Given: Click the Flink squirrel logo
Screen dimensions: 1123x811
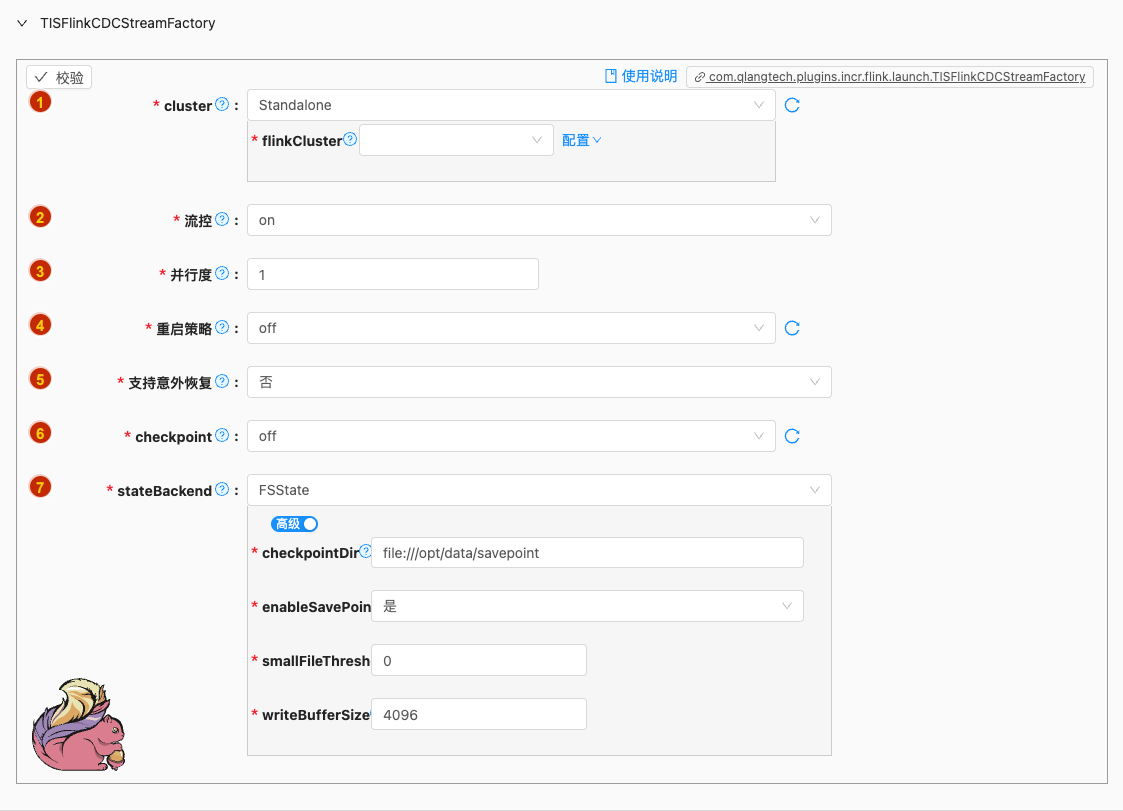Looking at the screenshot, I should 79,726.
